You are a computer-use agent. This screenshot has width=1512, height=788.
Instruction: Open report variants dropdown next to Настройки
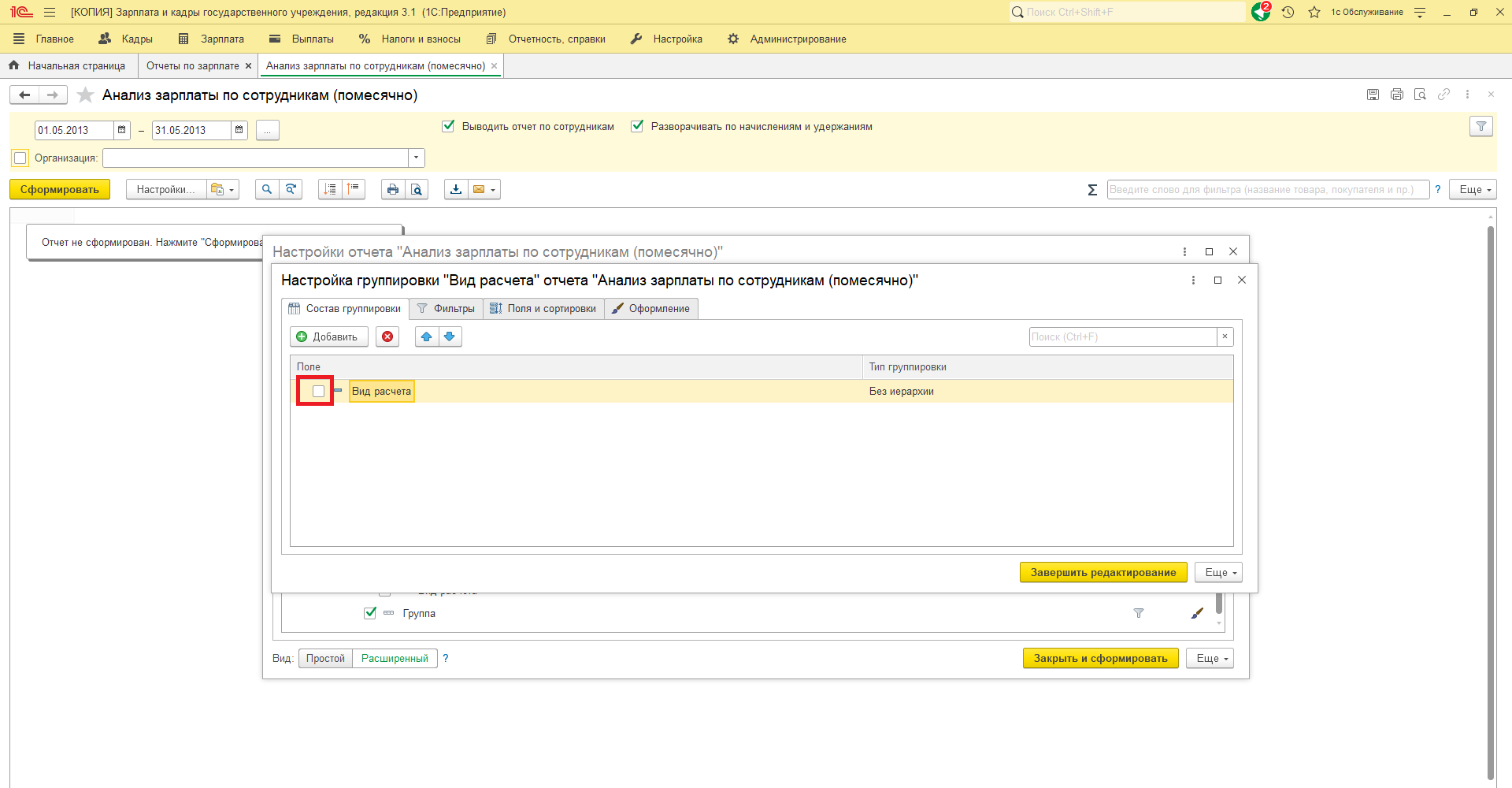[223, 189]
